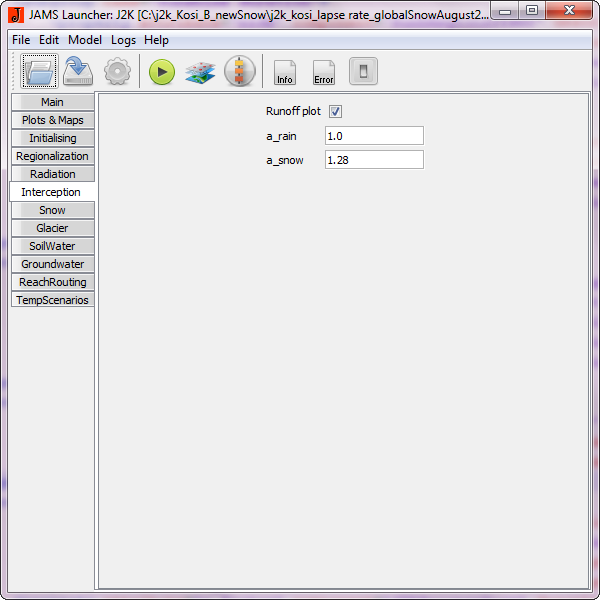Select the Plots & Maps tab

coord(52,120)
